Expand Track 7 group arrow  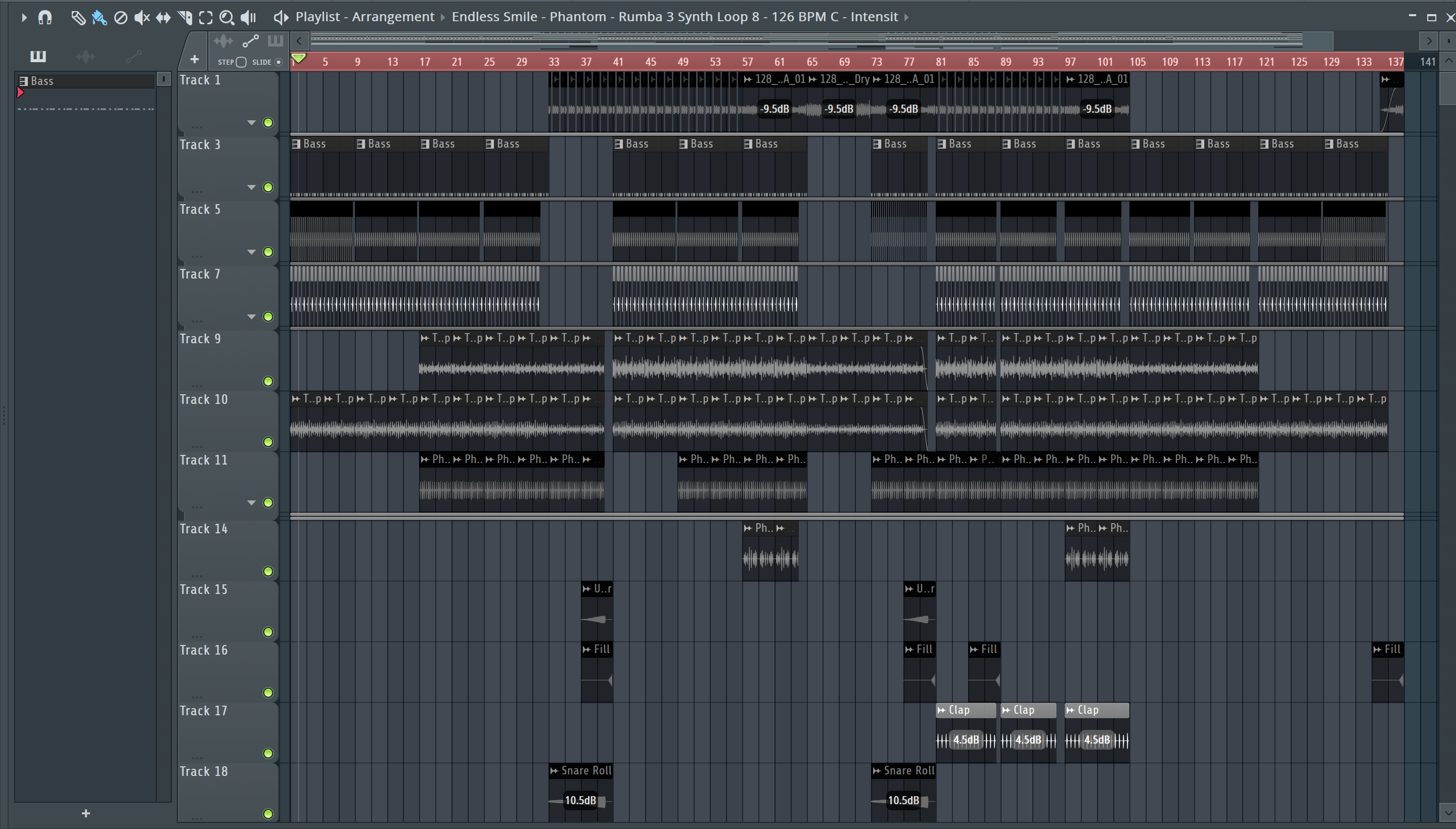point(251,316)
